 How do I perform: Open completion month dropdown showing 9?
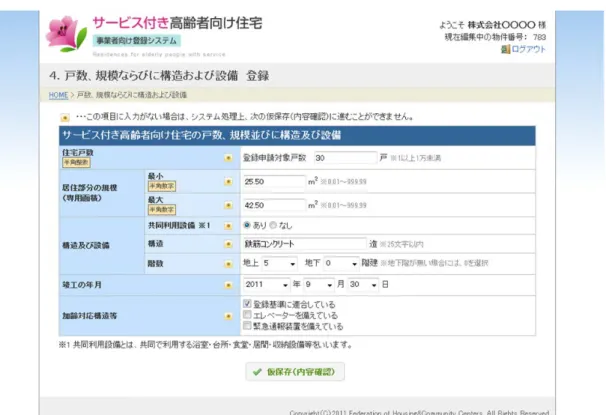tap(319, 285)
